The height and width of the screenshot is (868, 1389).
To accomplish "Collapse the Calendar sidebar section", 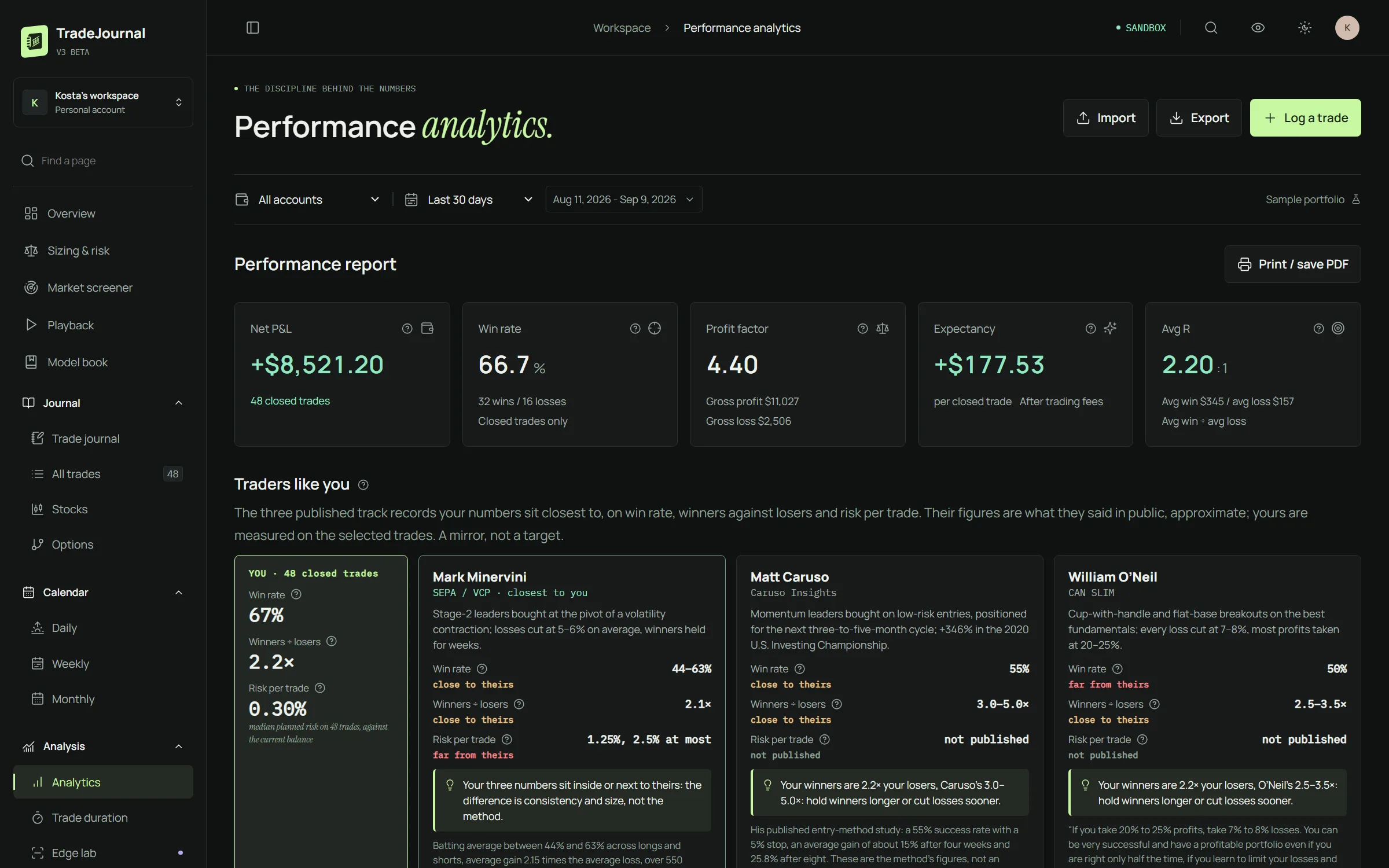I will 103,593.
